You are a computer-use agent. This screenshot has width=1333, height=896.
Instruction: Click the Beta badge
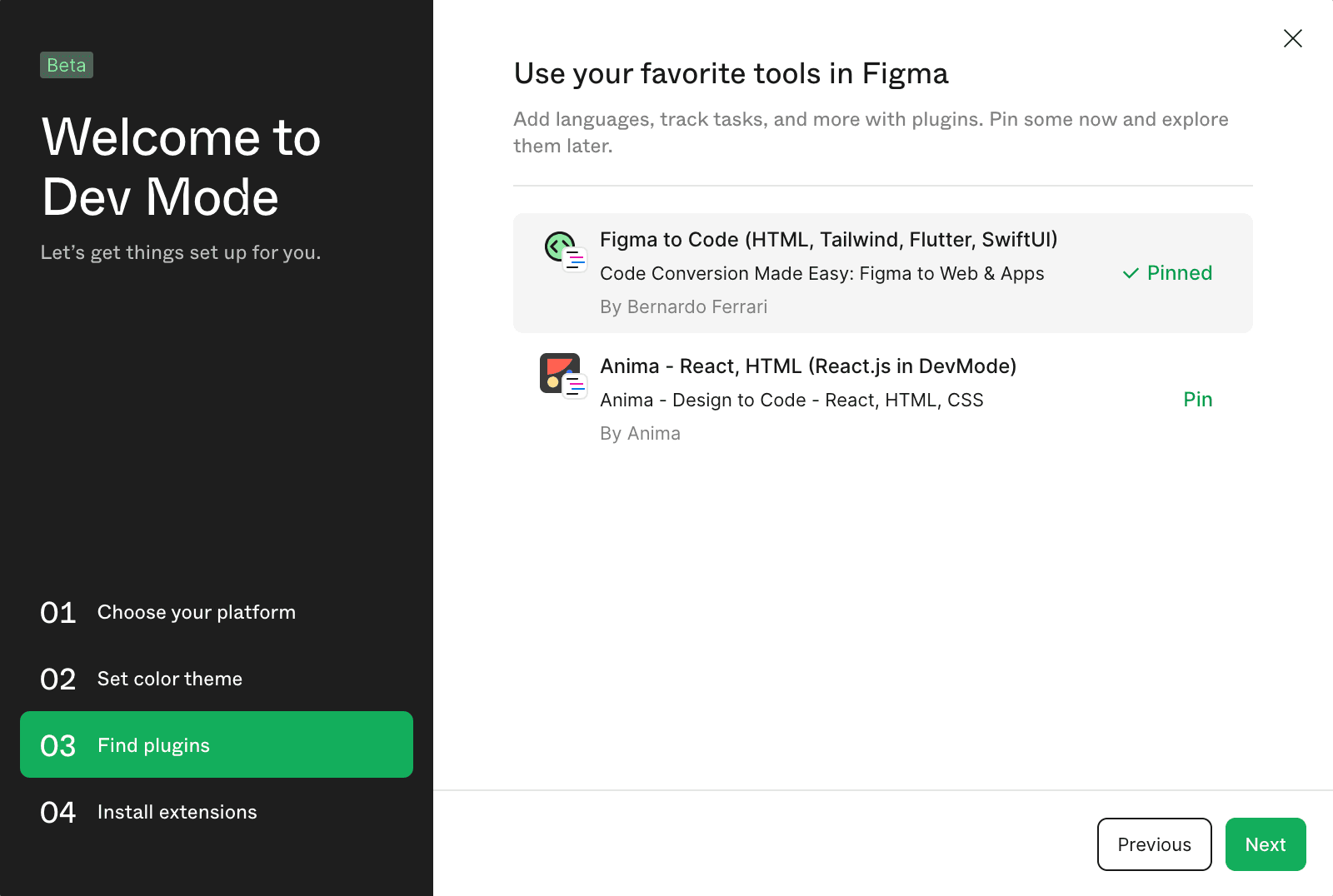point(67,65)
